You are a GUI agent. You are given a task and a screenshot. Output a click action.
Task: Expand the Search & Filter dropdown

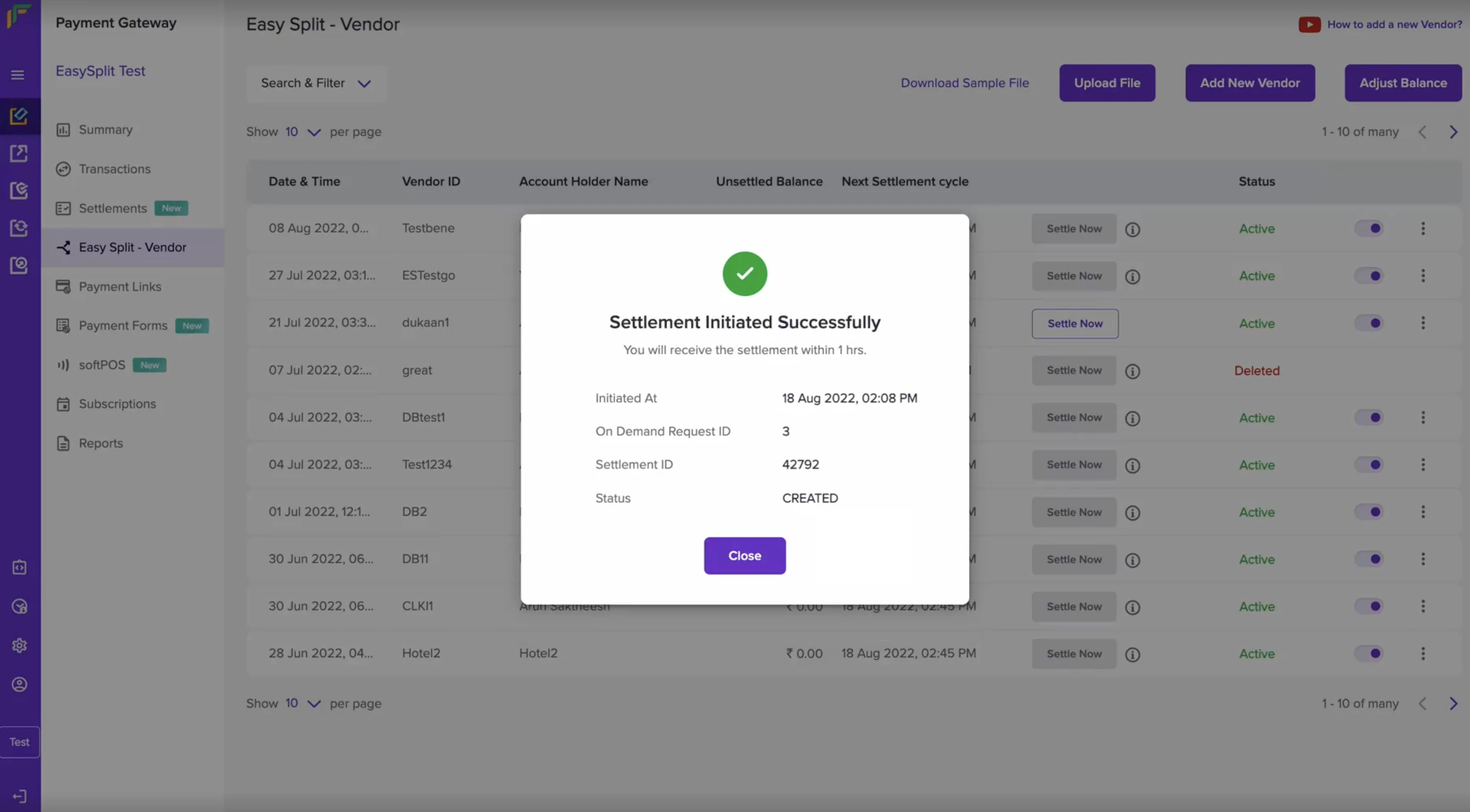point(316,83)
